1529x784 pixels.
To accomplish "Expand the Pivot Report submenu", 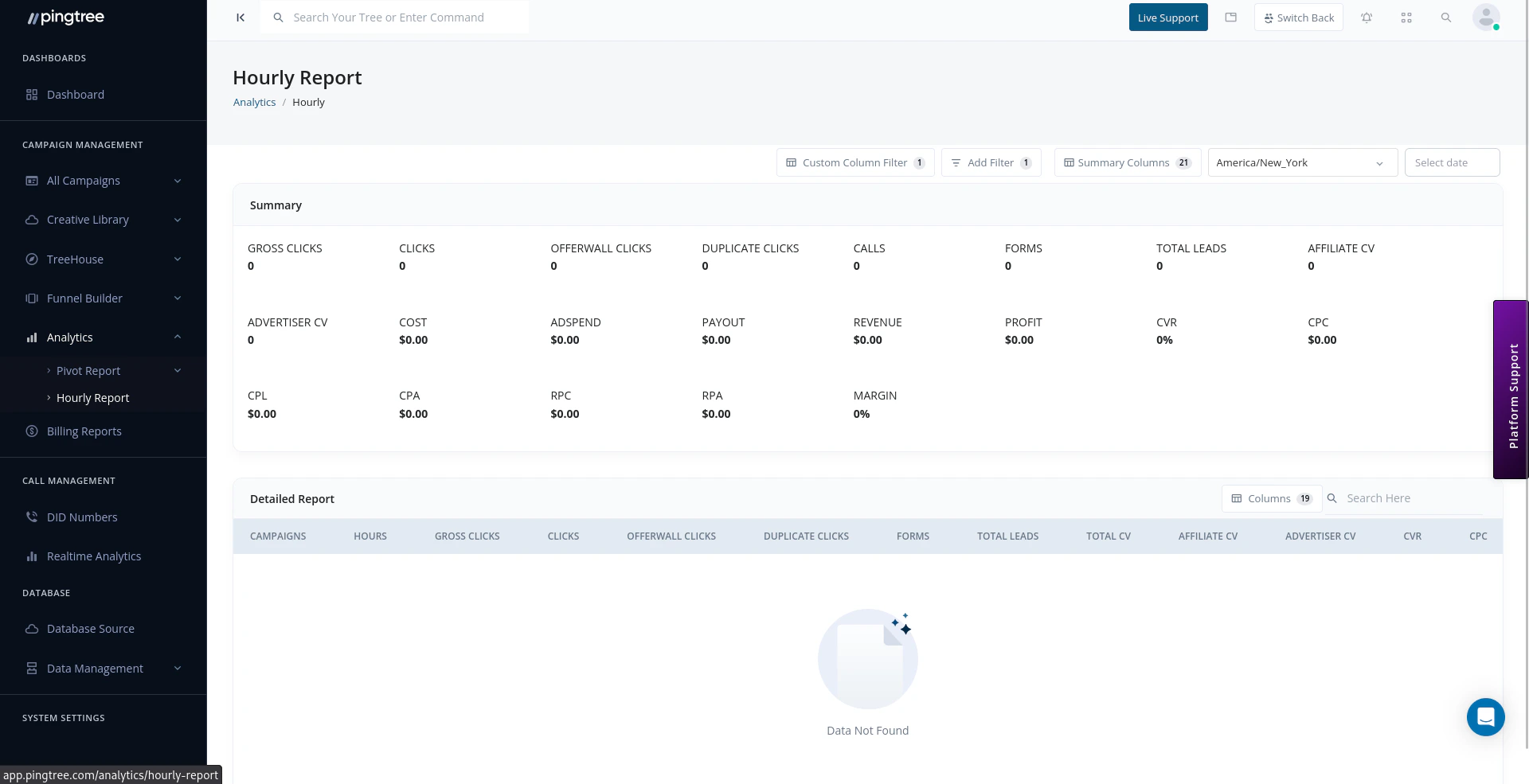I will click(88, 371).
